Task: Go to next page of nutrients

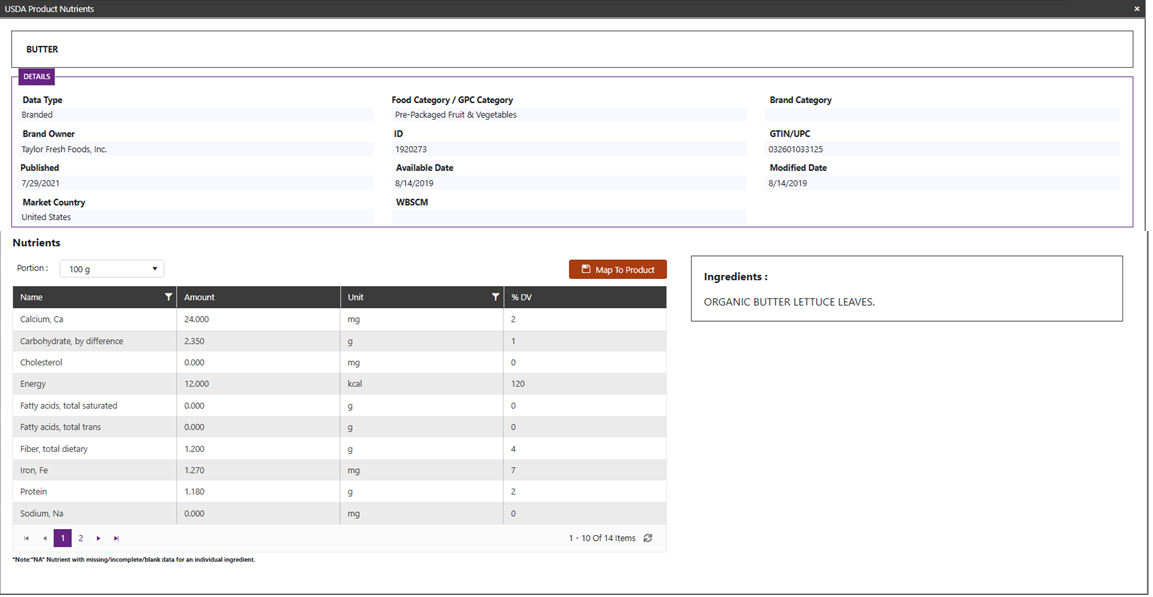Action: [x=99, y=538]
